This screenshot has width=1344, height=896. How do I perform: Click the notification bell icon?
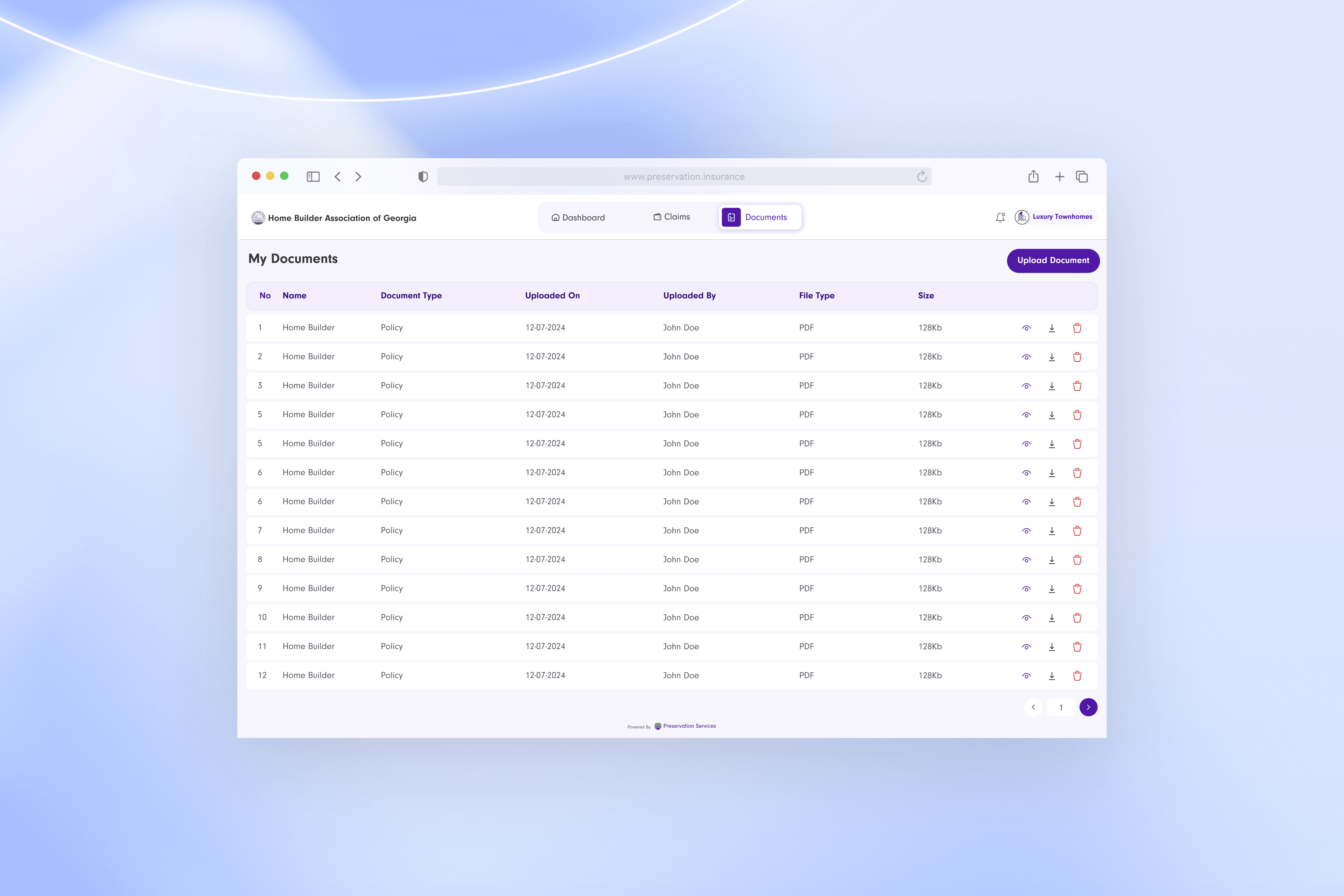click(x=1000, y=217)
